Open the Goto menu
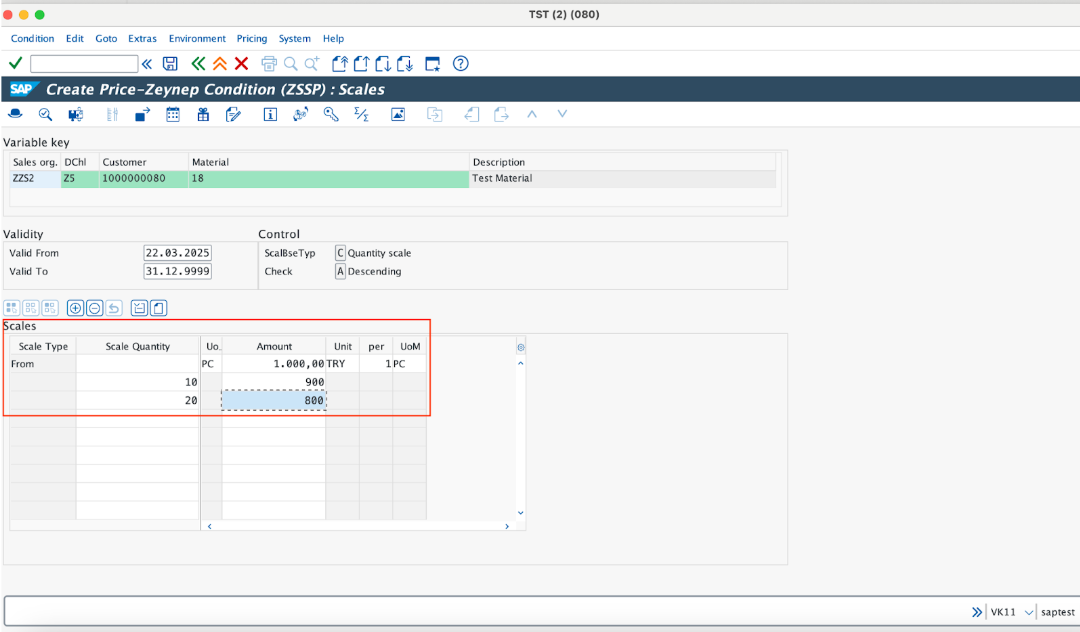The image size is (1080, 632). (x=106, y=39)
